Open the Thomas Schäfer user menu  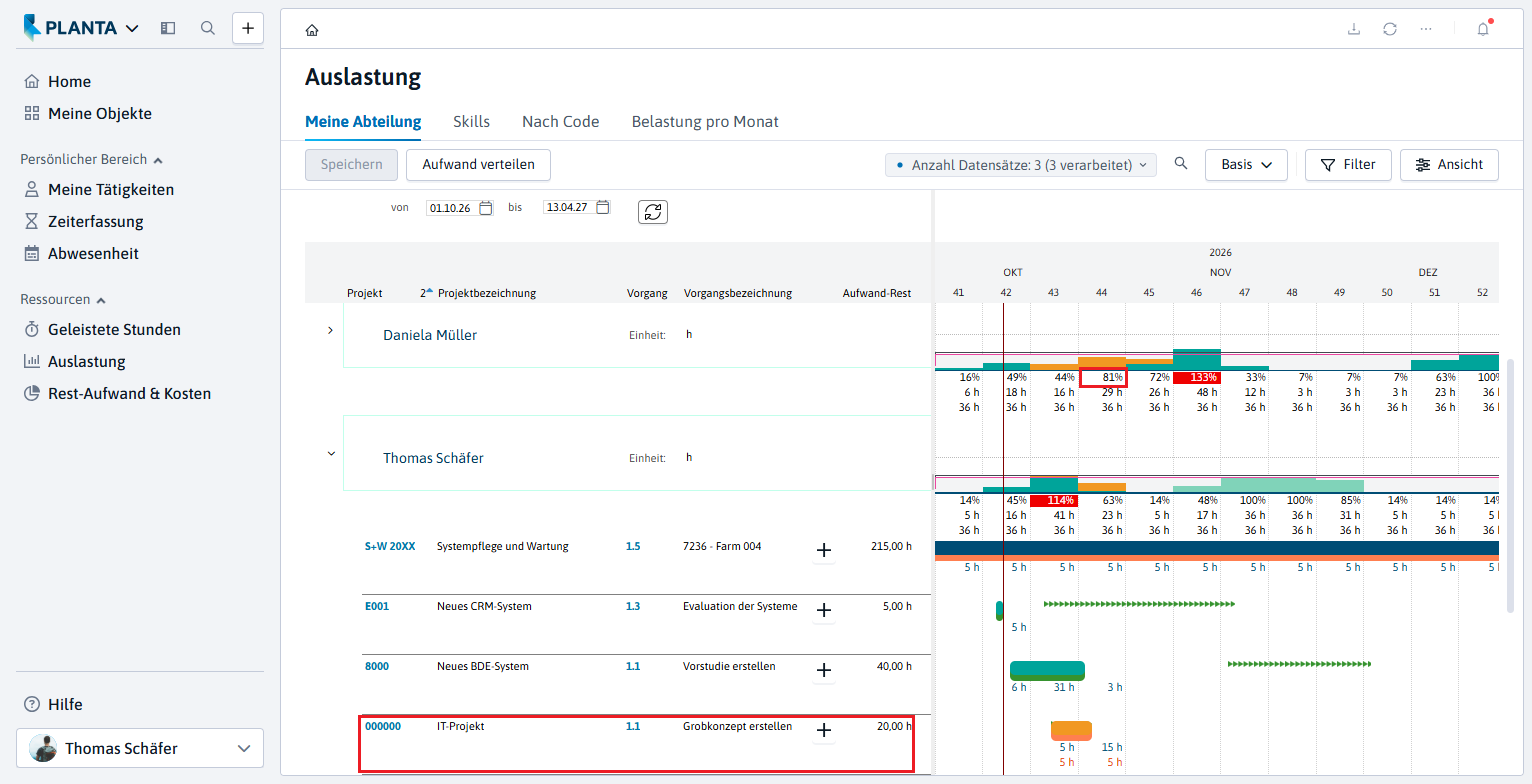[x=140, y=748]
